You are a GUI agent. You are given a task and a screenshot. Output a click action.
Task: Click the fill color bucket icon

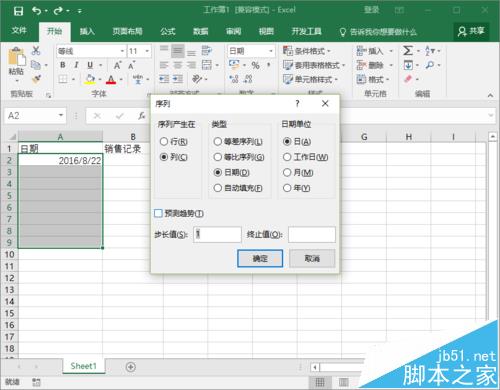[89, 79]
